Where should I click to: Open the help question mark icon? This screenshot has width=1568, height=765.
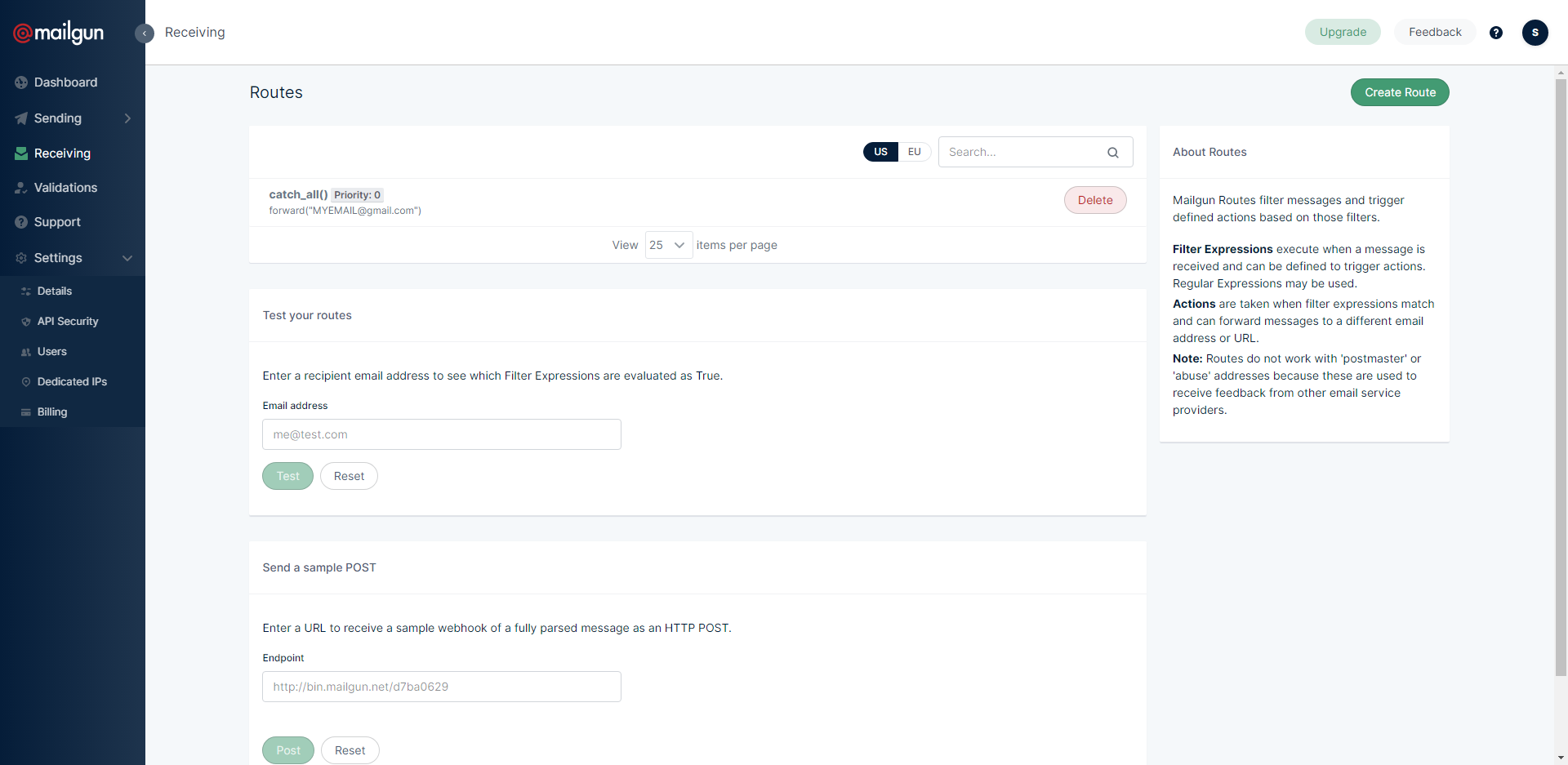click(1496, 33)
